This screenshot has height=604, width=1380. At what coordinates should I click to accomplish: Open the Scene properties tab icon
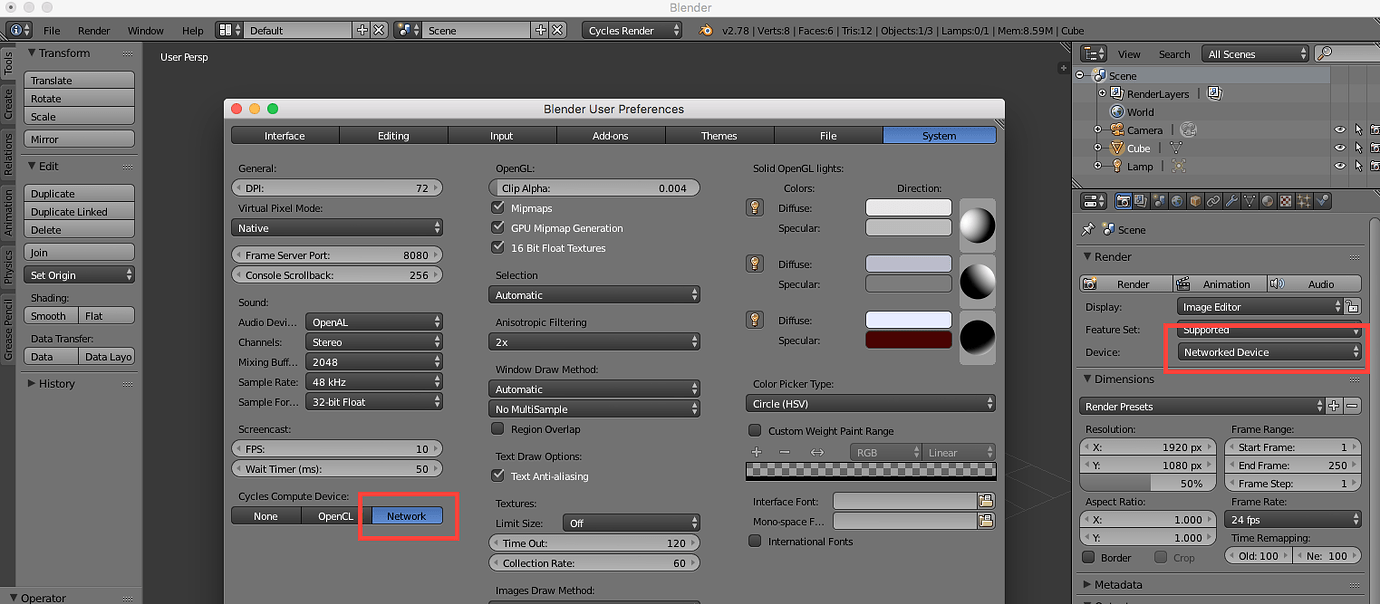click(x=1159, y=201)
